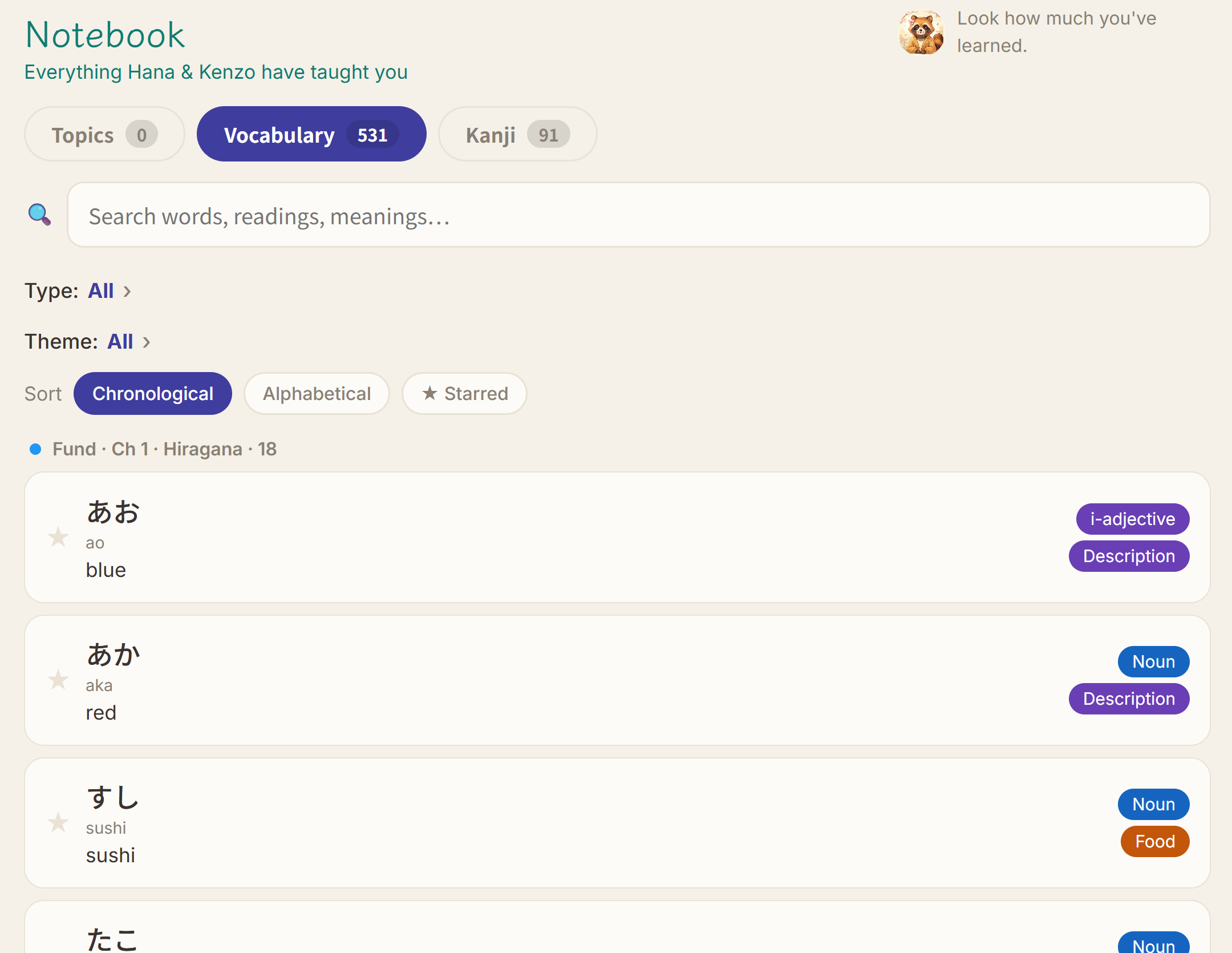Click the Noun tag on すし card
Image resolution: width=1232 pixels, height=953 pixels.
point(1154,805)
